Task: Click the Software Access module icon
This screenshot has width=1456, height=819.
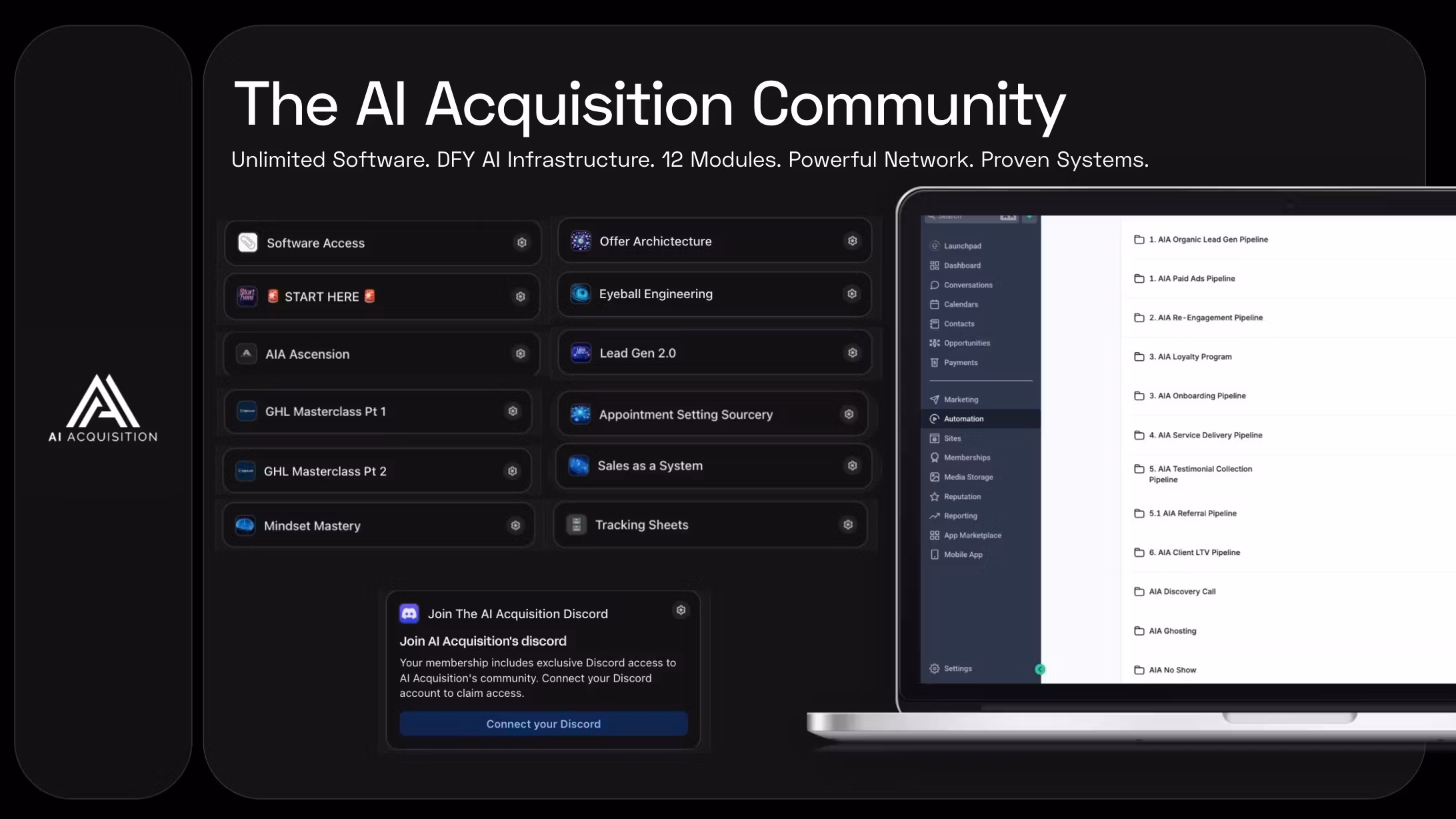Action: [x=248, y=243]
